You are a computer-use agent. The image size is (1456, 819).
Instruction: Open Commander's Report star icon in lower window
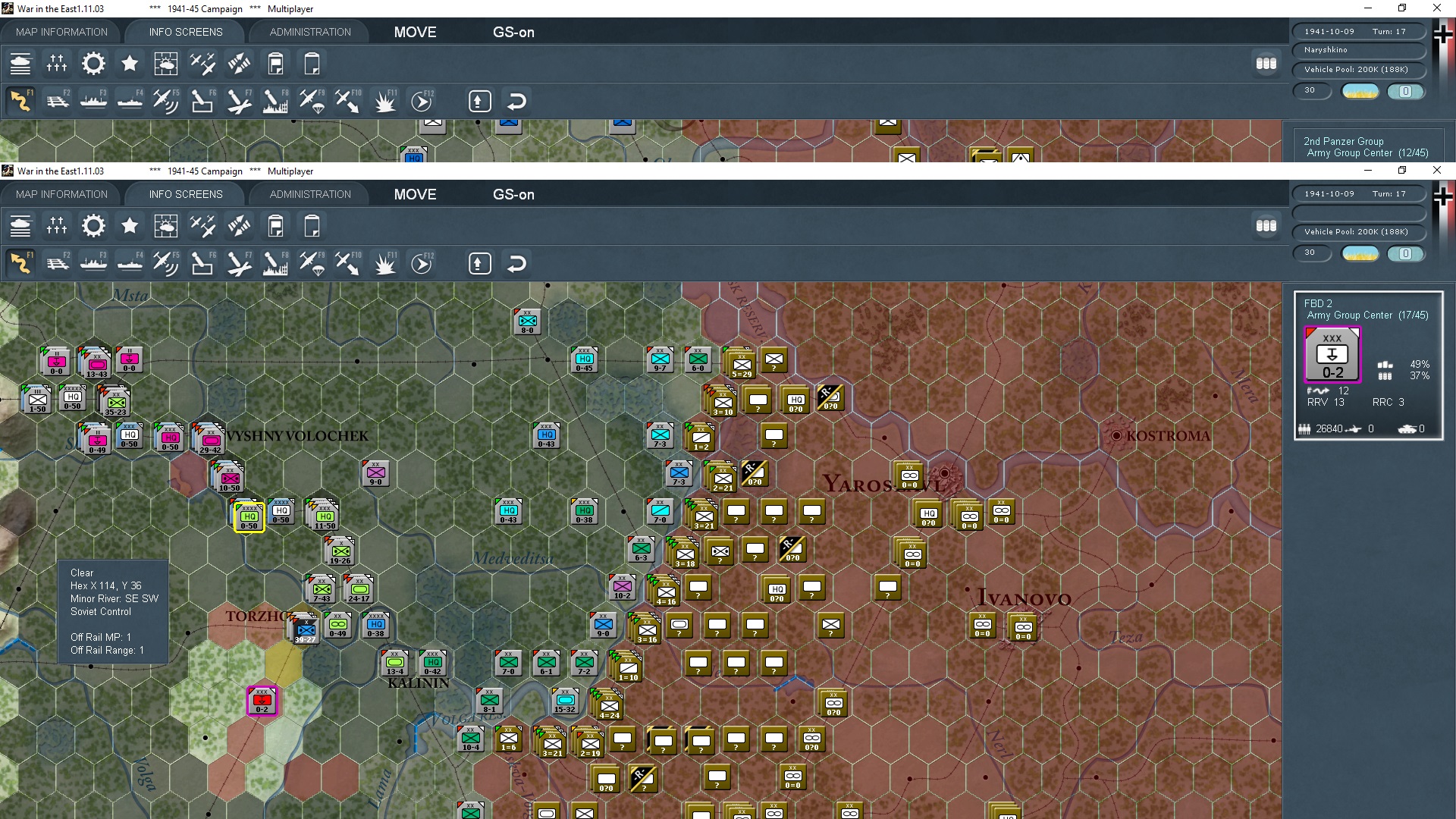click(x=130, y=226)
